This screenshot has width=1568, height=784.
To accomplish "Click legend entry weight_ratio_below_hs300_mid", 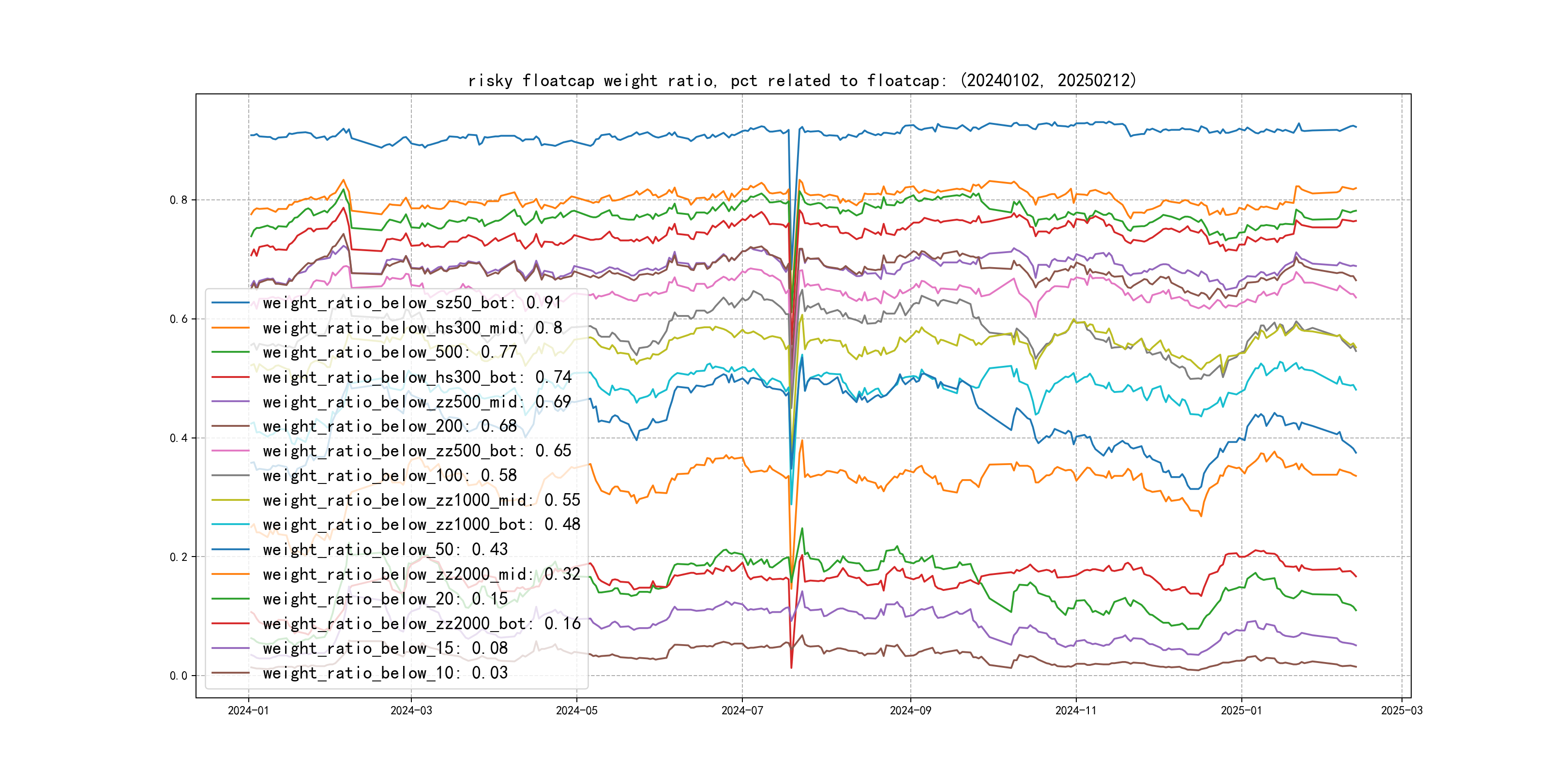I will [x=412, y=328].
